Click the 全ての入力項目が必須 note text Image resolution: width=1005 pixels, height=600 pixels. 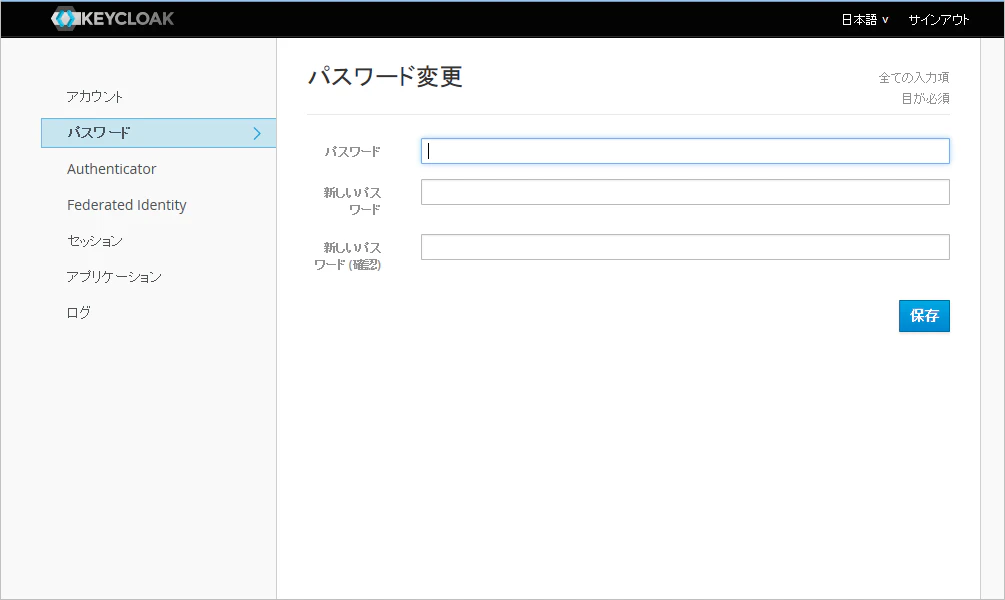(914, 88)
